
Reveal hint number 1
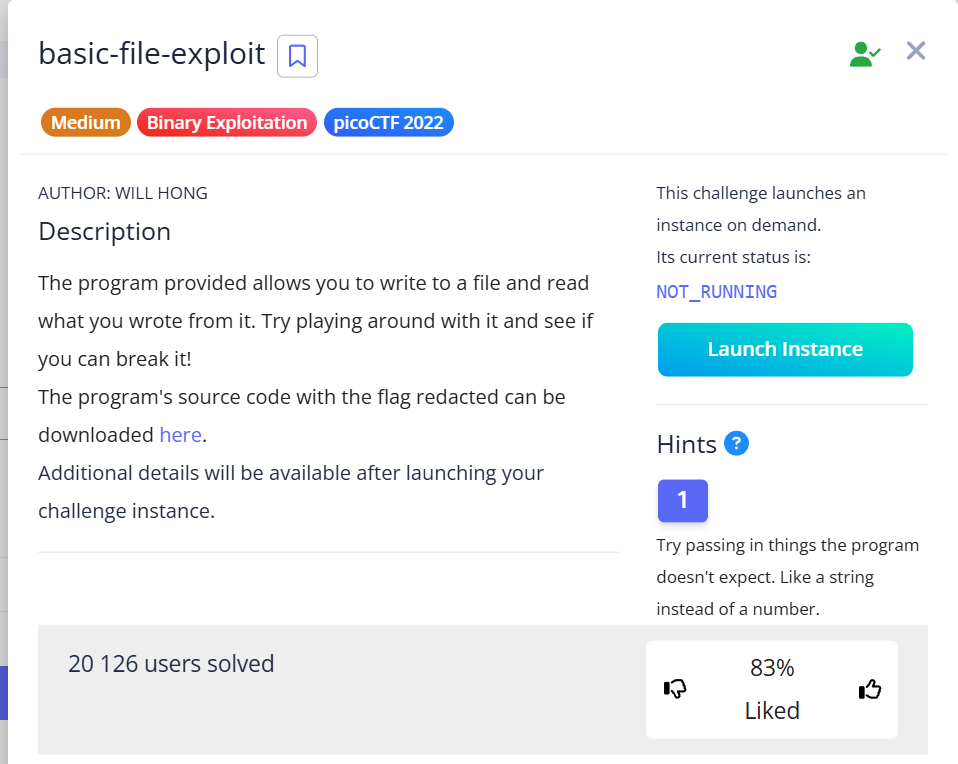682,500
